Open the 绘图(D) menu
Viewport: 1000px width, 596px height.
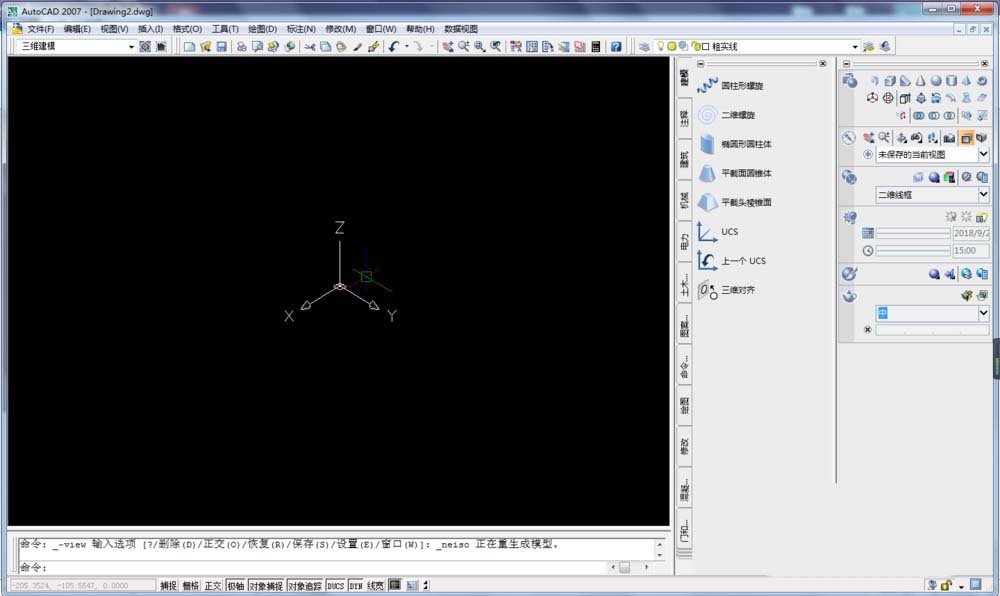click(261, 29)
